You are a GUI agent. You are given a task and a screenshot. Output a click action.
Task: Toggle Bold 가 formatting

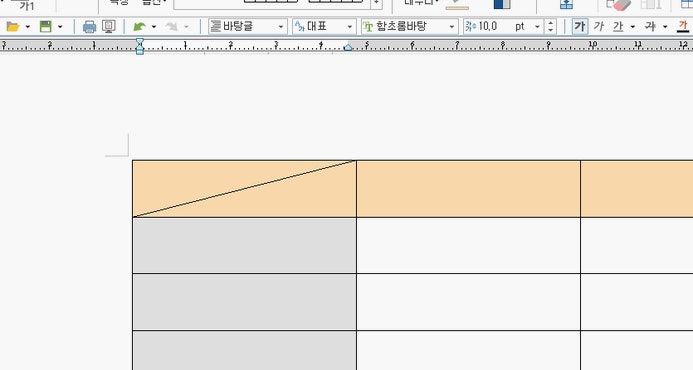579,27
